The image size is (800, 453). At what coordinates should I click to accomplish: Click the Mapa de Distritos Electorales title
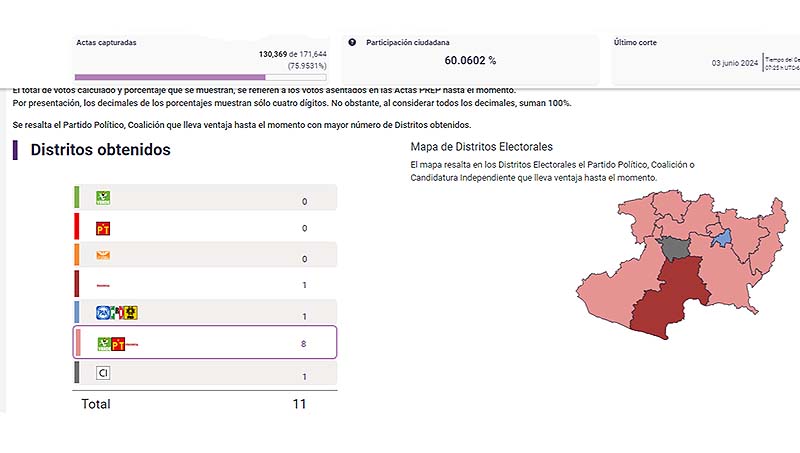point(482,147)
